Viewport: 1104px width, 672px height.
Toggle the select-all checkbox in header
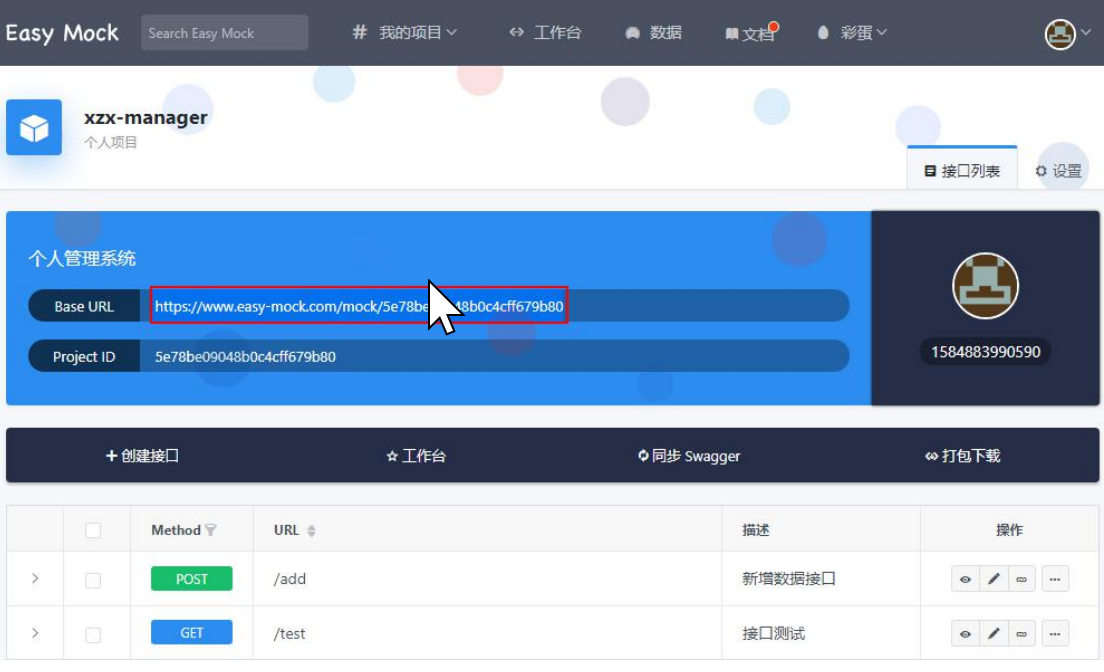(x=93, y=530)
